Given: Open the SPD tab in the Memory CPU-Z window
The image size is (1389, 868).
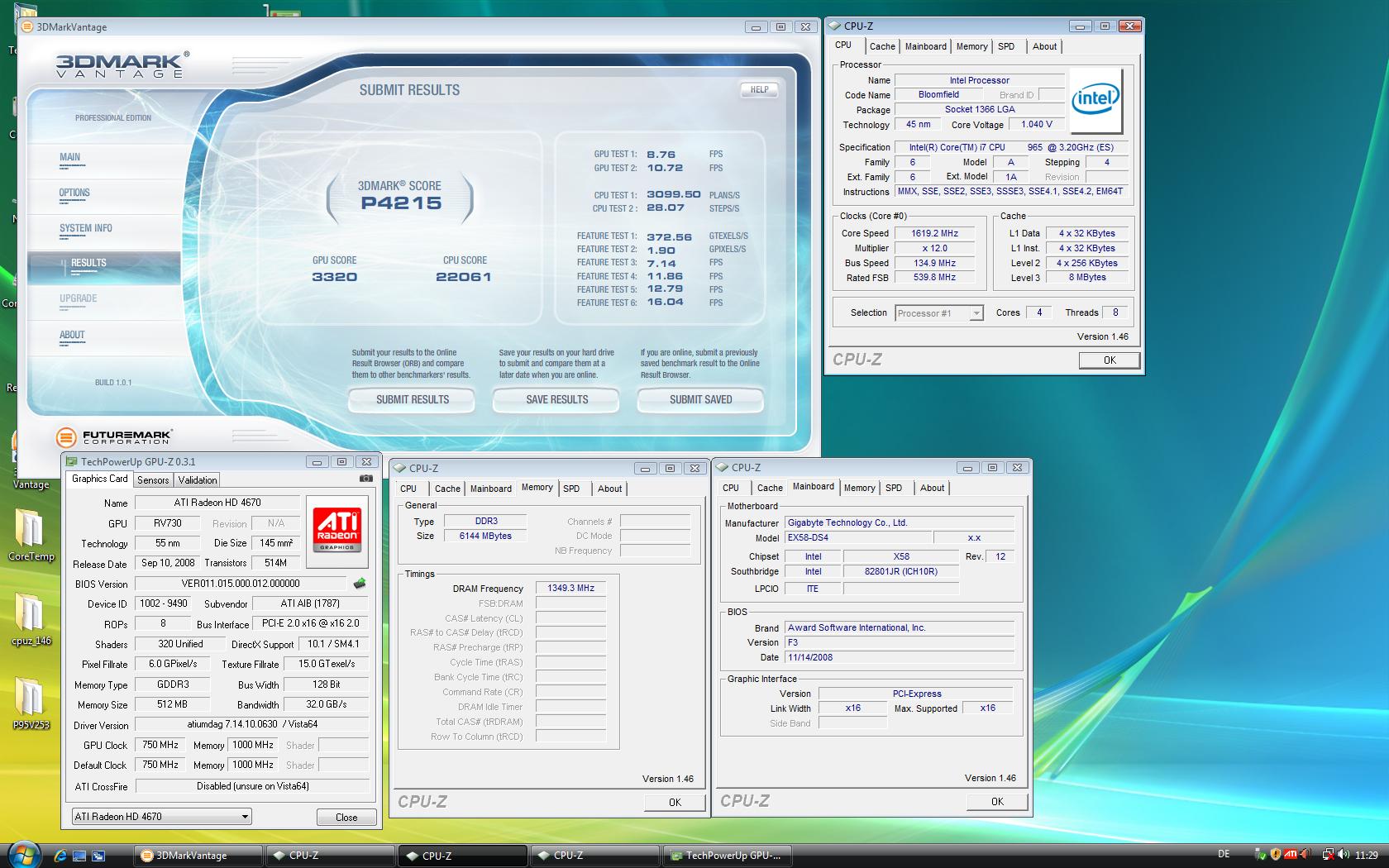Looking at the screenshot, I should (x=571, y=489).
